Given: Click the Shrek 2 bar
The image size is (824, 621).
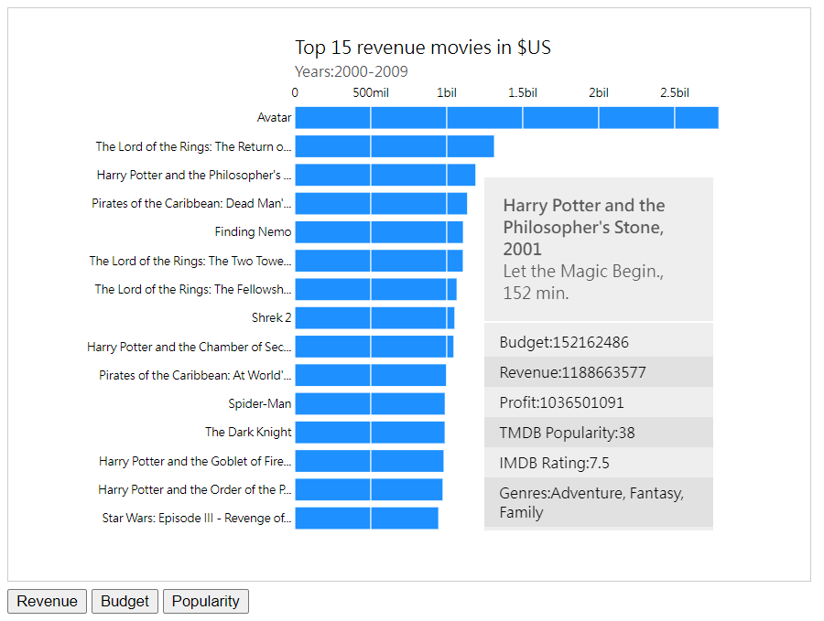Looking at the screenshot, I should [x=375, y=318].
